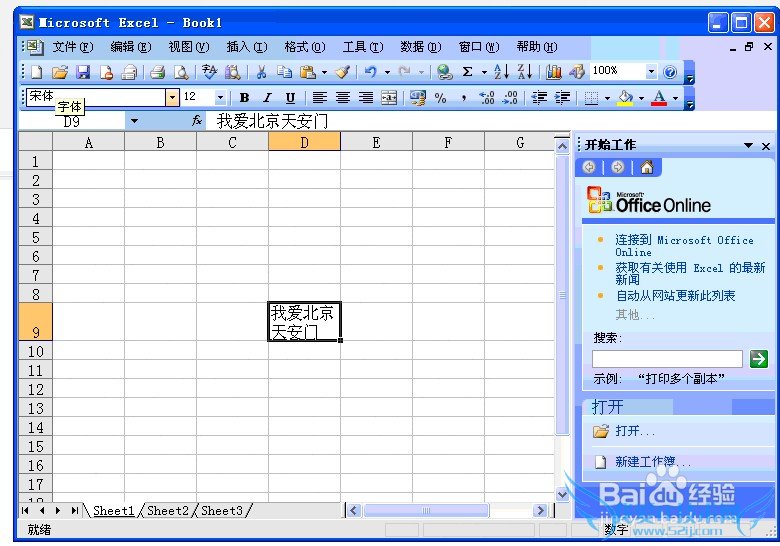Click the task pane search input box
The height and width of the screenshot is (546, 780).
click(x=667, y=359)
